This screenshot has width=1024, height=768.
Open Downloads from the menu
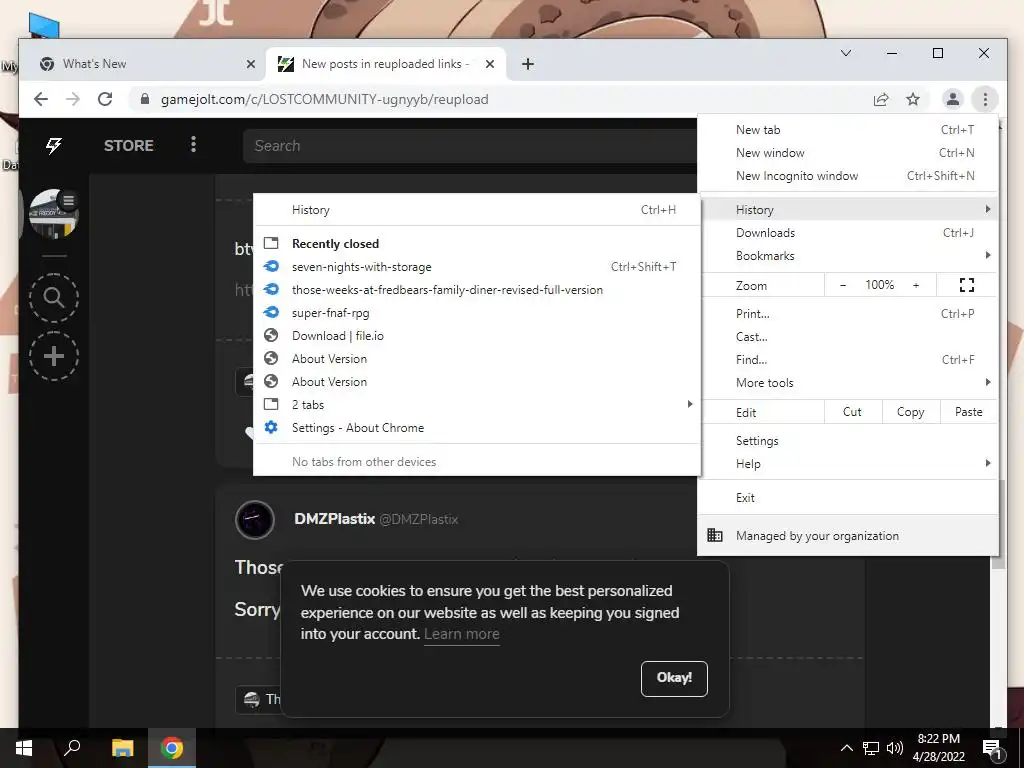[x=848, y=232]
